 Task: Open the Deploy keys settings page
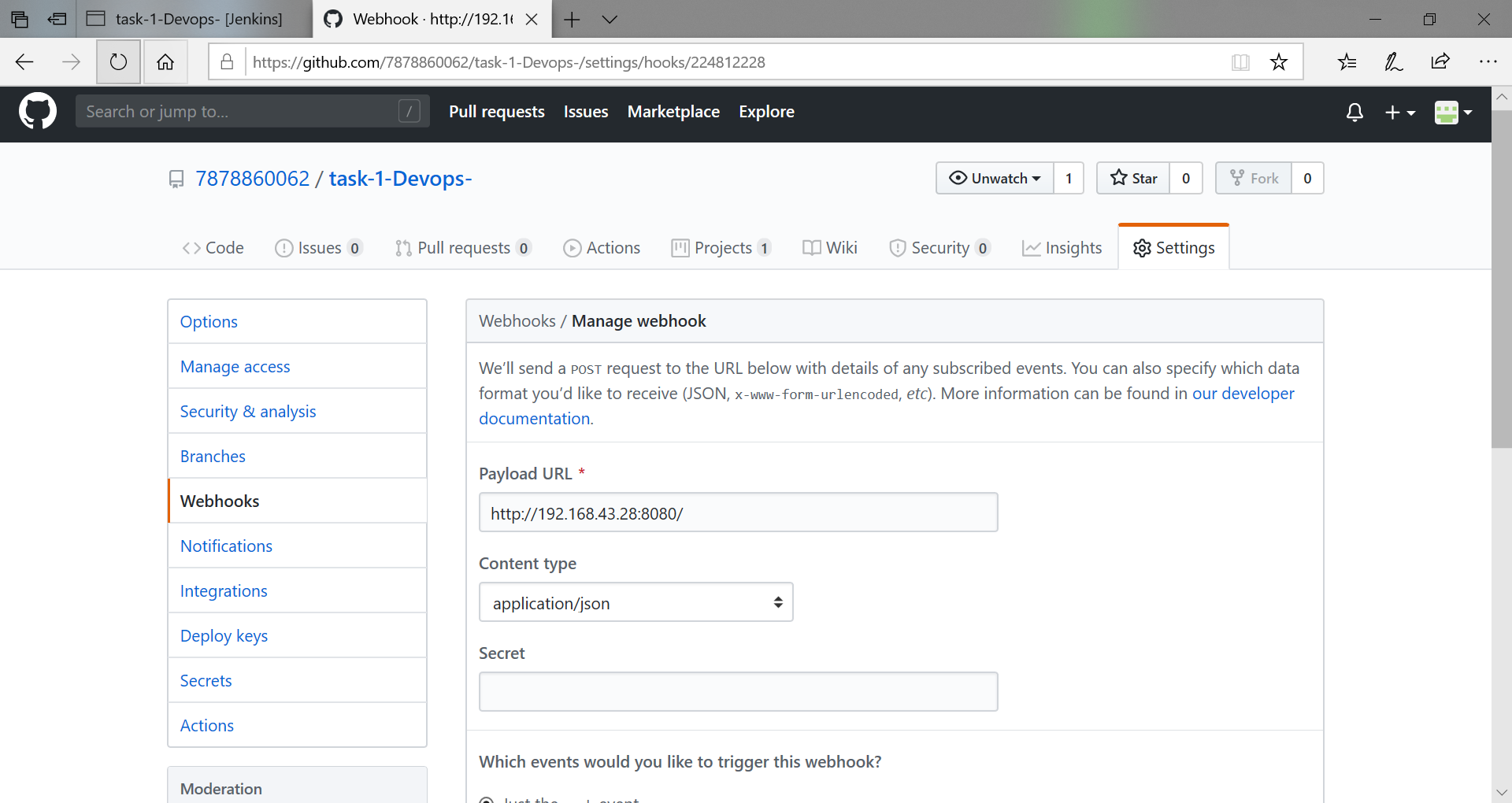click(x=297, y=635)
